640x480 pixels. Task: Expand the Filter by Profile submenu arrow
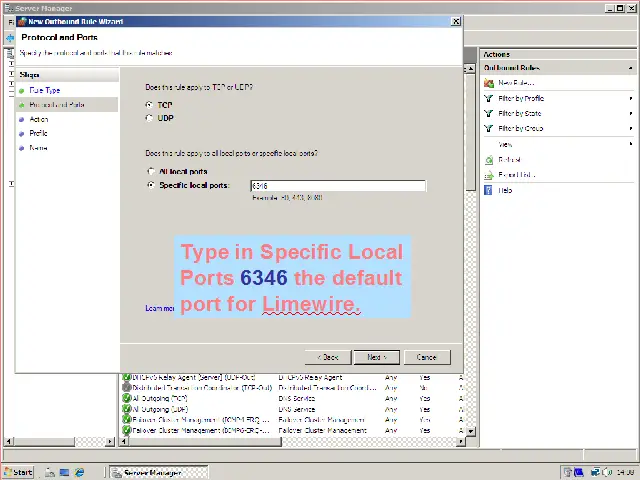[x=631, y=98]
